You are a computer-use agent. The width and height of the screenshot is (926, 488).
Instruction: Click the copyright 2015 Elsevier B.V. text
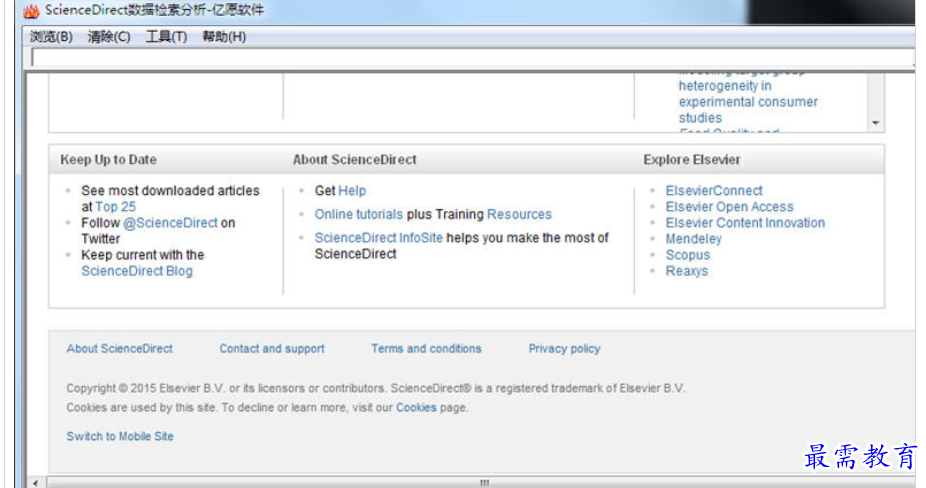[x=376, y=388]
